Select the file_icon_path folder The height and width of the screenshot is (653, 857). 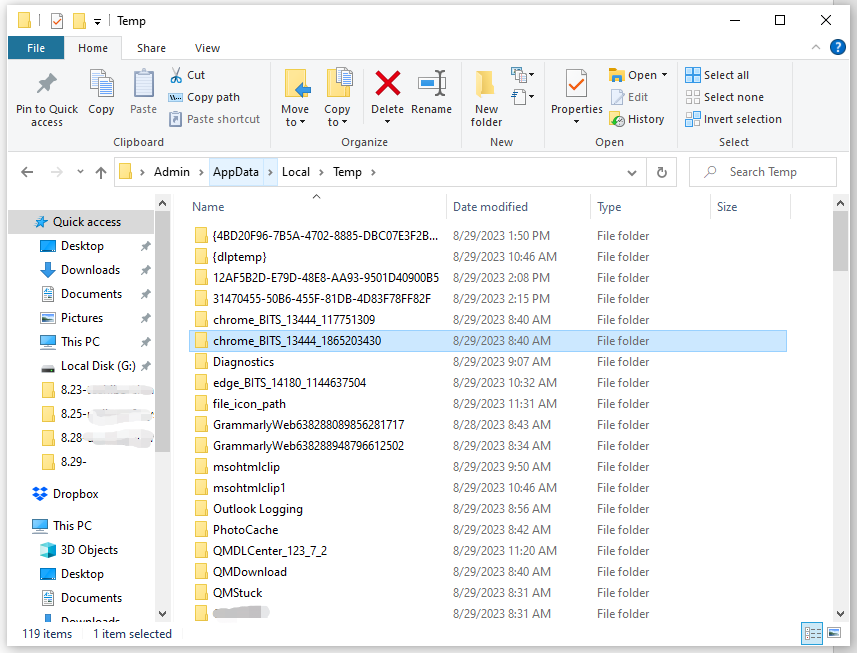pos(249,404)
